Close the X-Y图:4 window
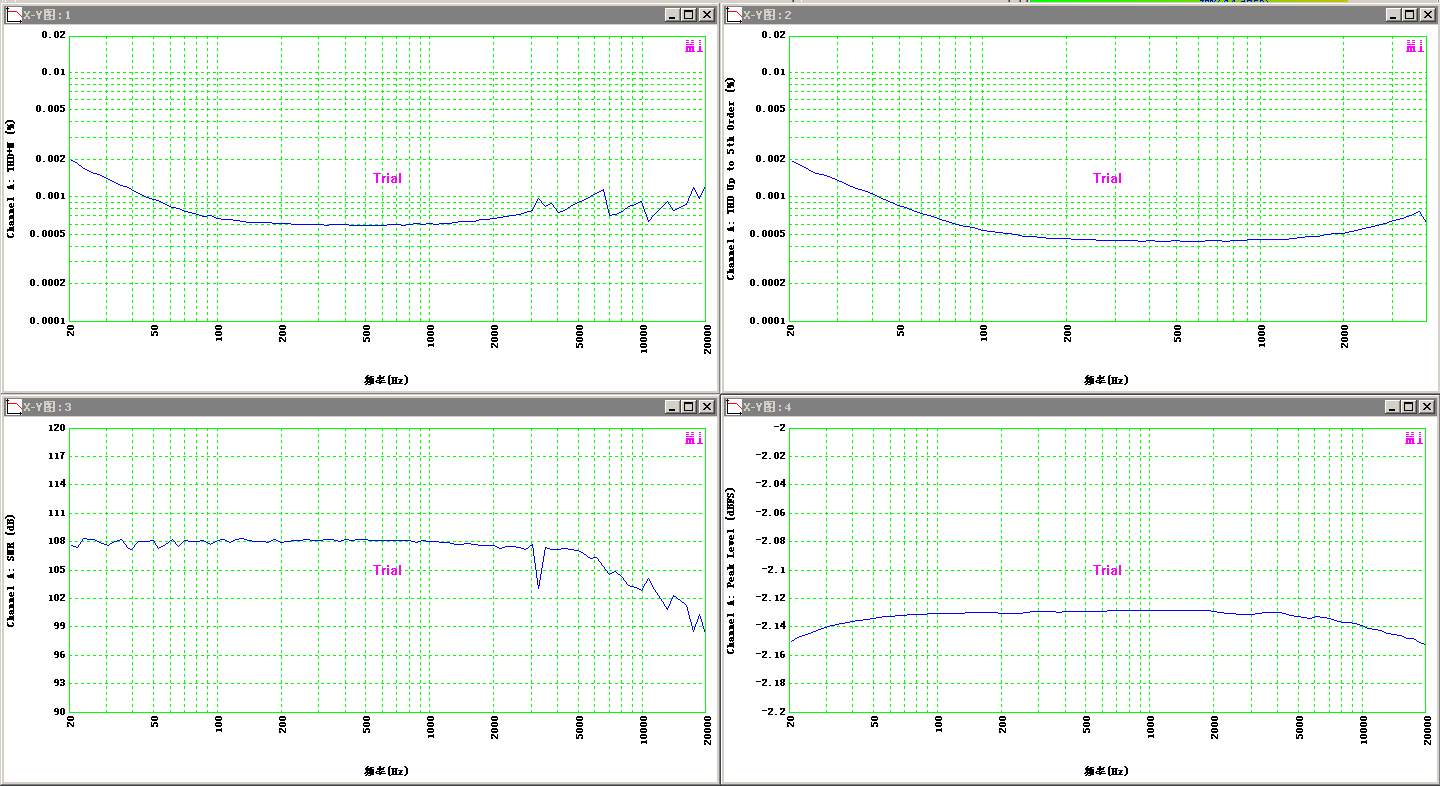Screen dimensions: 1440x786 point(1427,406)
